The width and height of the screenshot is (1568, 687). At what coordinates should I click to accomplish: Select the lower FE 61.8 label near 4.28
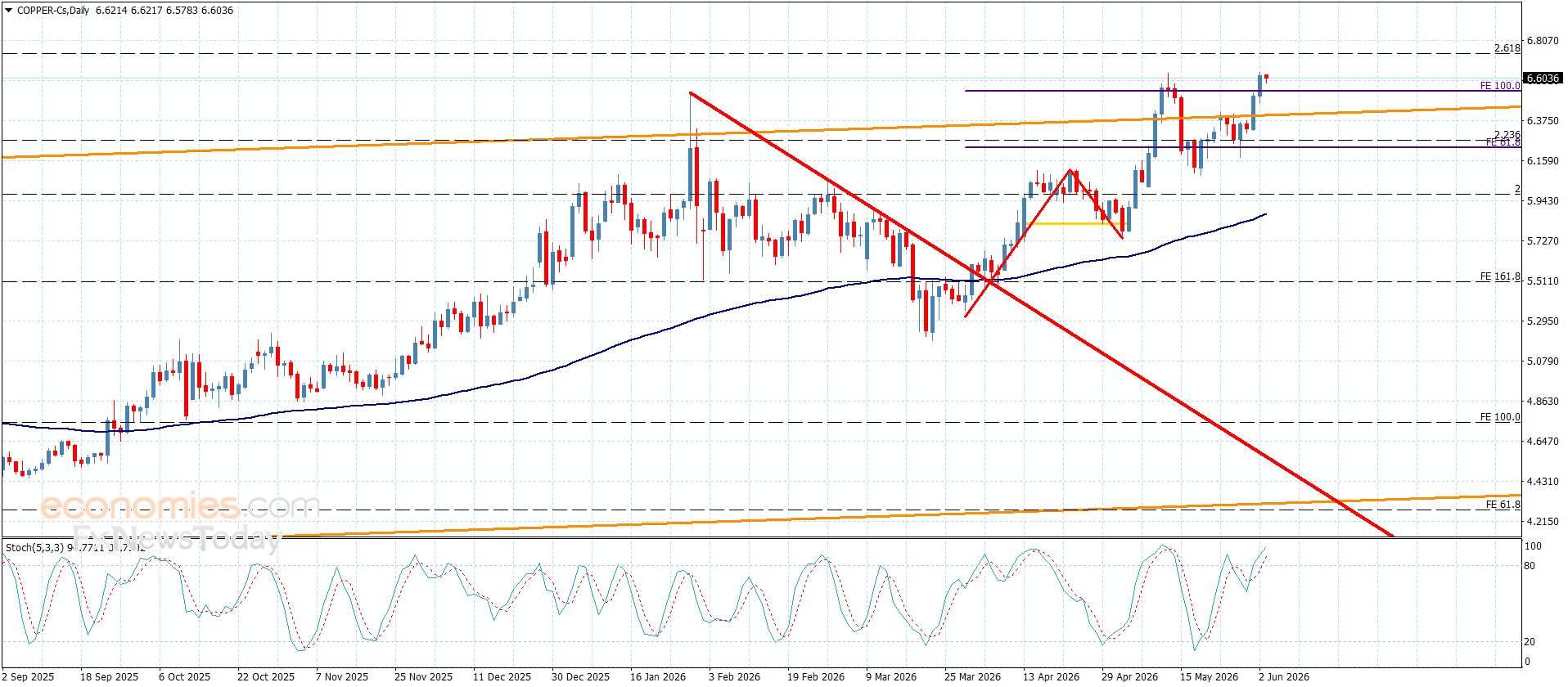point(1503,505)
